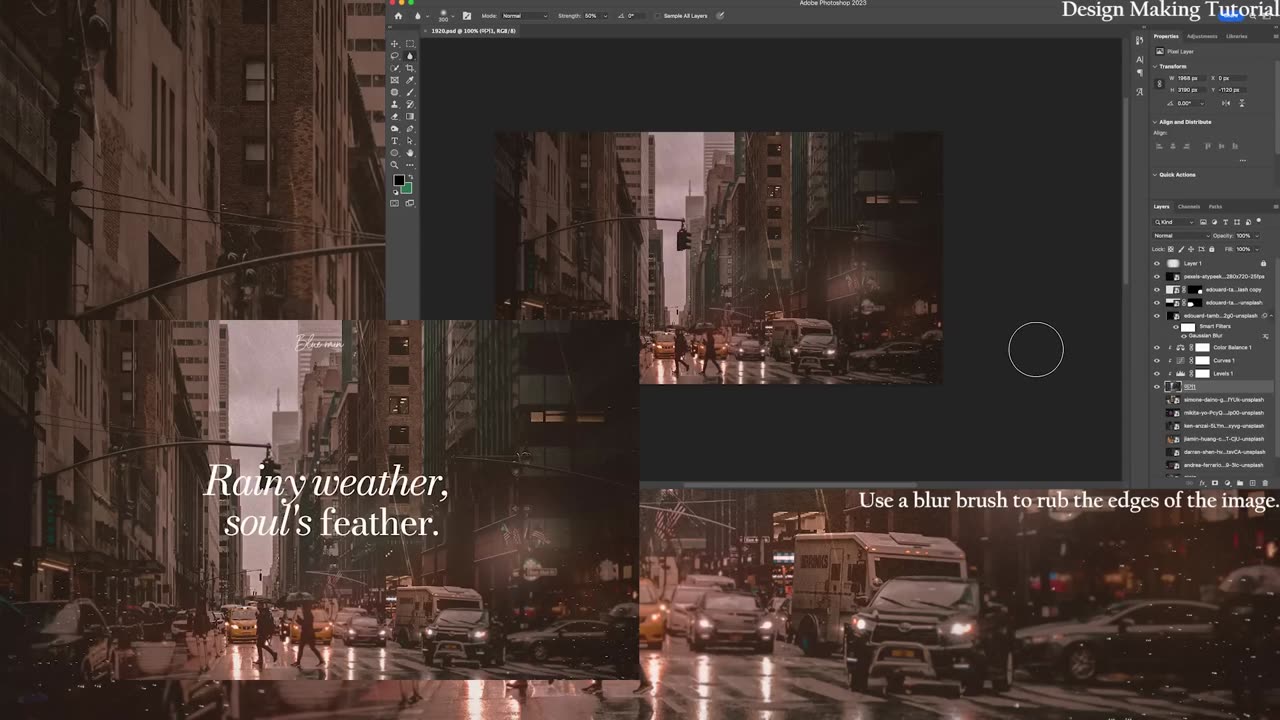Select the Move tool
The image size is (1280, 720).
[x=395, y=44]
